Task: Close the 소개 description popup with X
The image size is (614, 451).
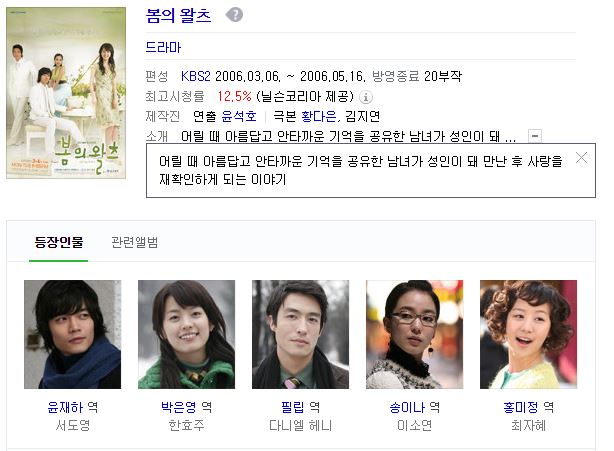Action: 581,158
